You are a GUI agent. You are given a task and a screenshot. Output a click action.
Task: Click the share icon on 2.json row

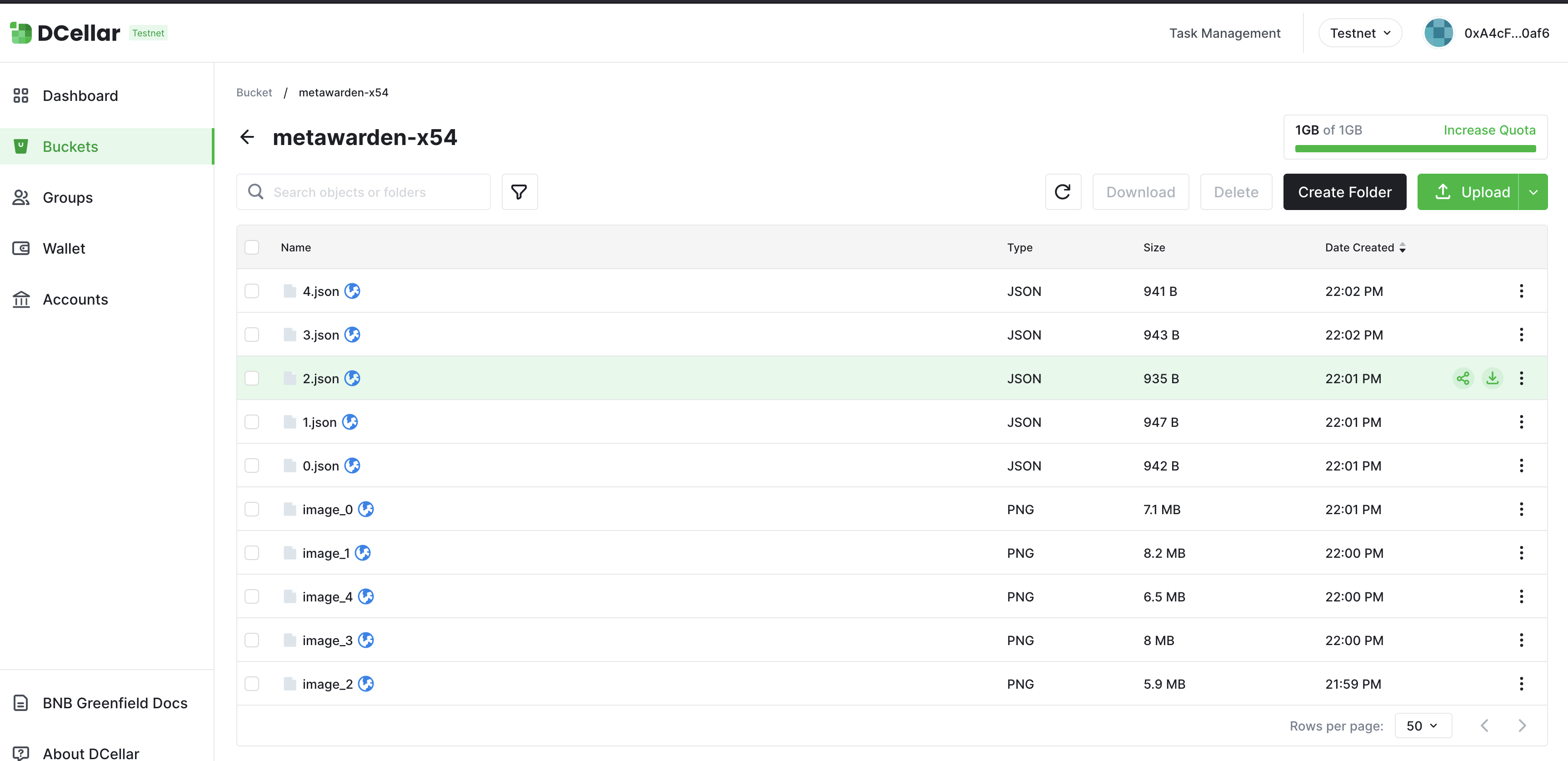point(1463,378)
